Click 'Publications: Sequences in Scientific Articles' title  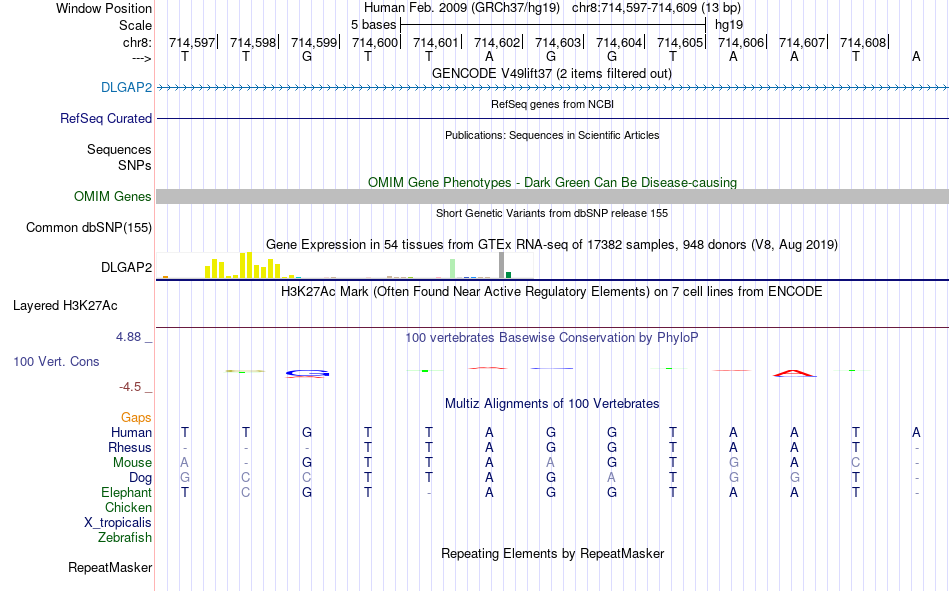click(x=552, y=135)
